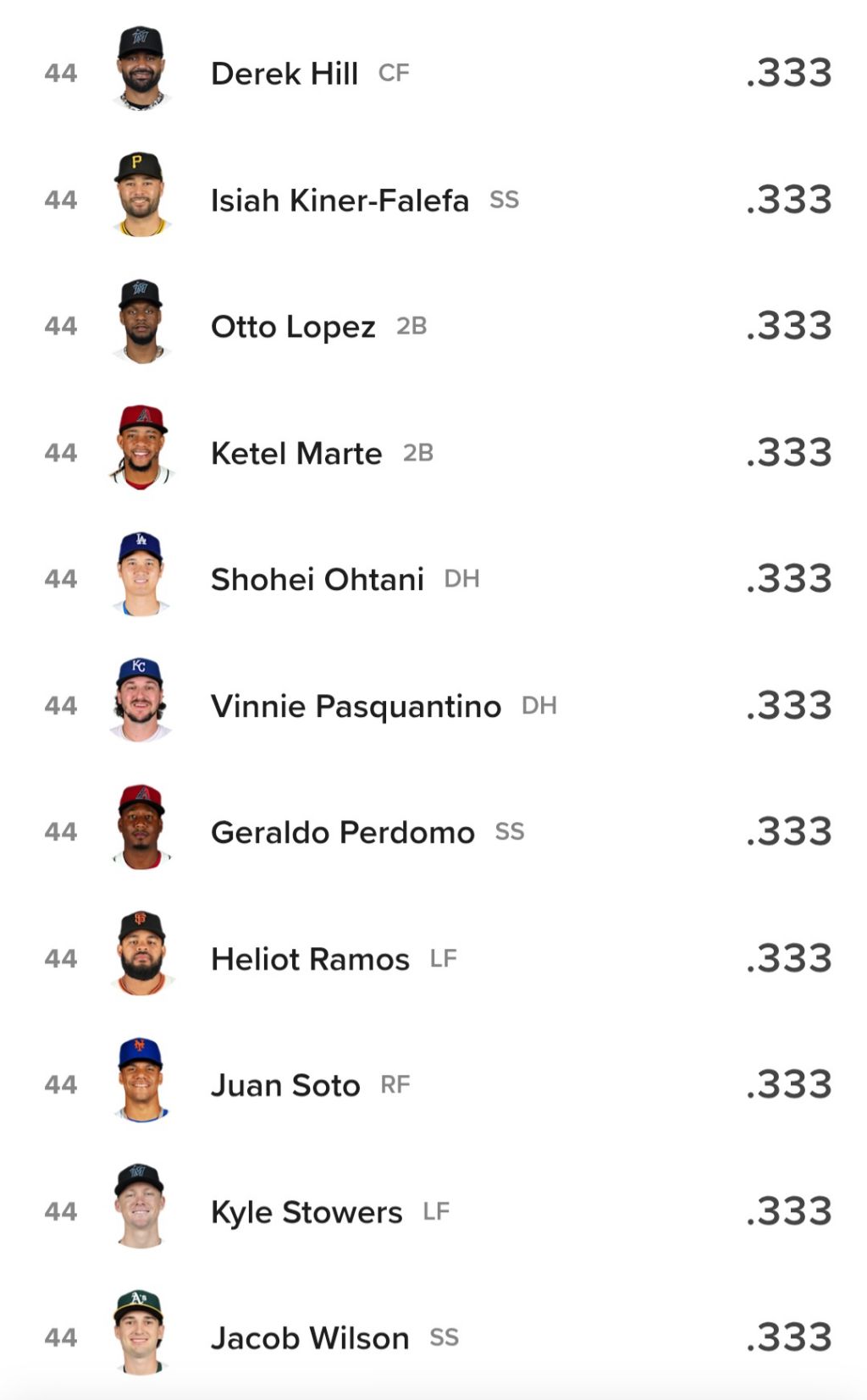
Task: Open Shohei Ohtani's name link
Action: click(x=318, y=580)
